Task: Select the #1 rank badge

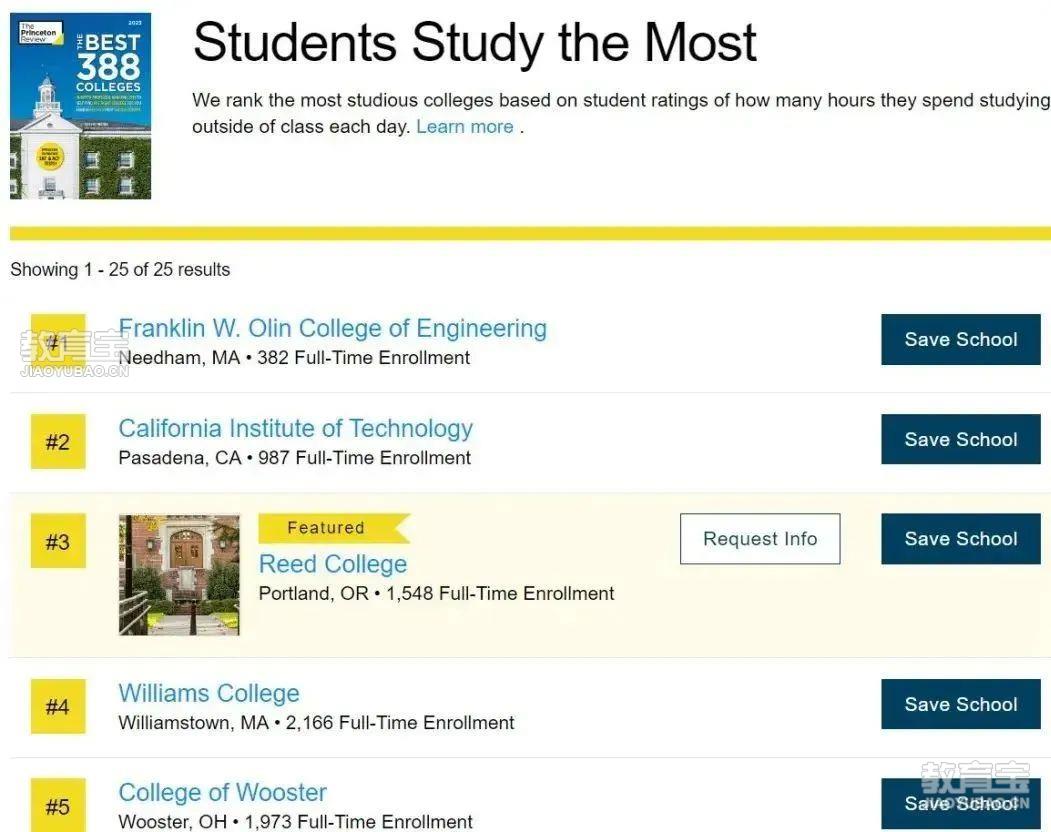Action: point(58,341)
